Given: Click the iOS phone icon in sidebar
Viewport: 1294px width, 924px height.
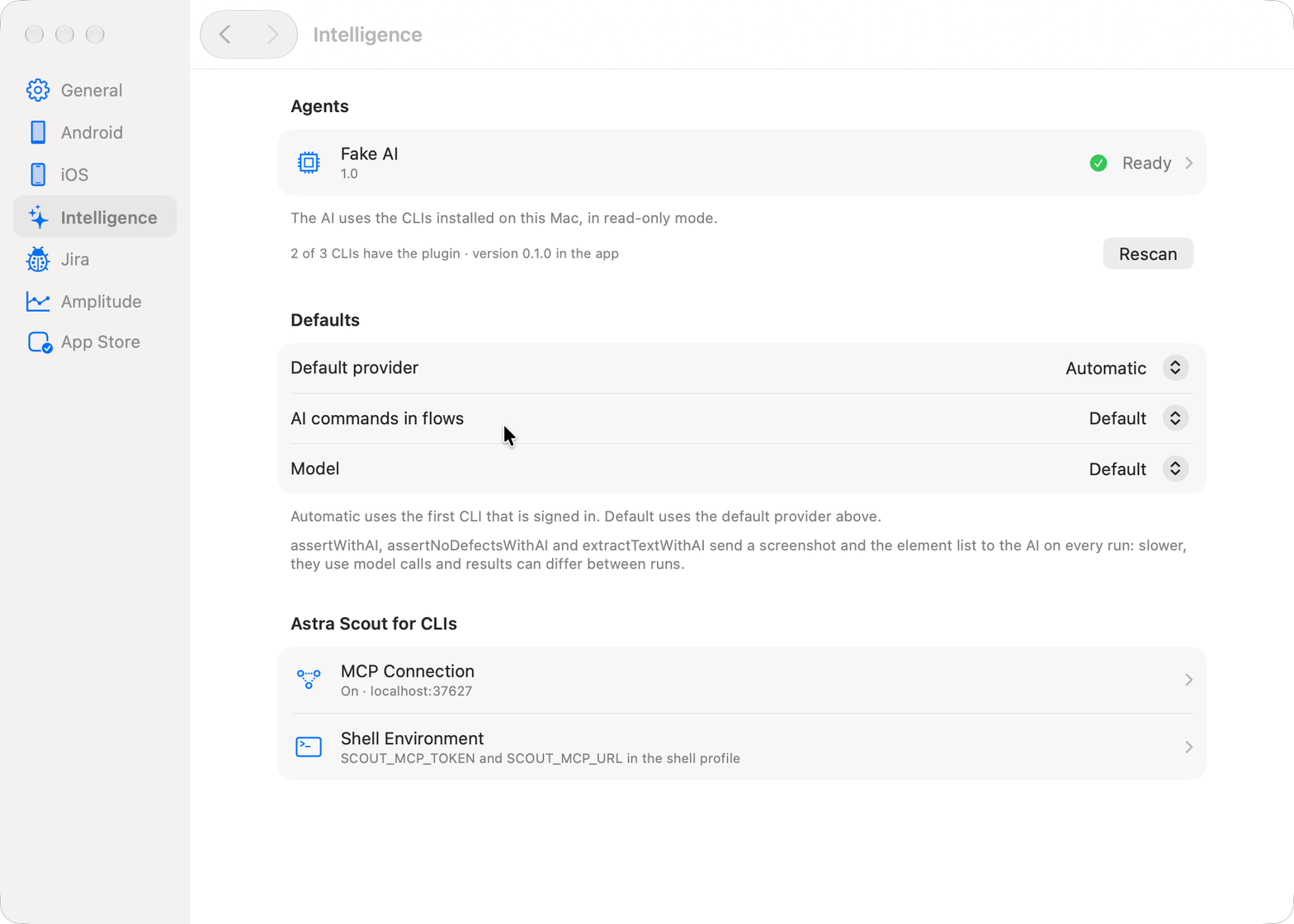Looking at the screenshot, I should [x=38, y=175].
